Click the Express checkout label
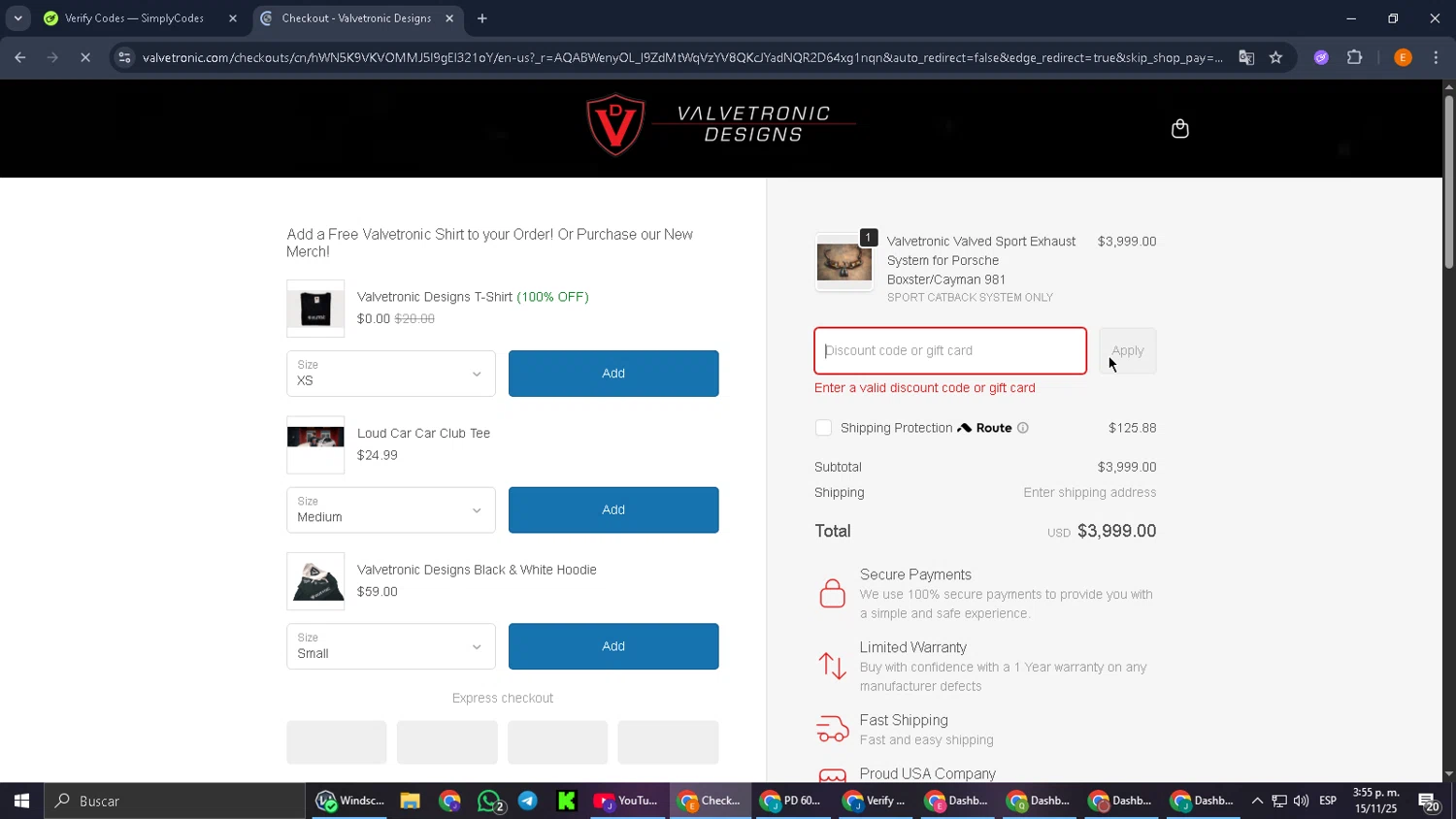This screenshot has height=819, width=1456. pyautogui.click(x=503, y=698)
